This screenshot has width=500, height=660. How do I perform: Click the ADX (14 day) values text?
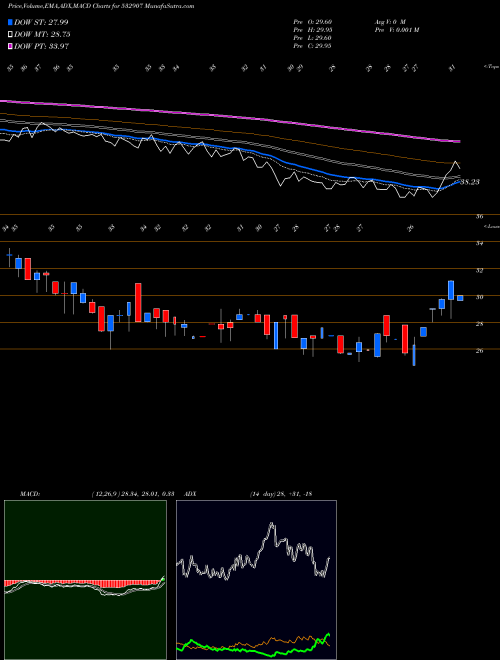[281, 494]
